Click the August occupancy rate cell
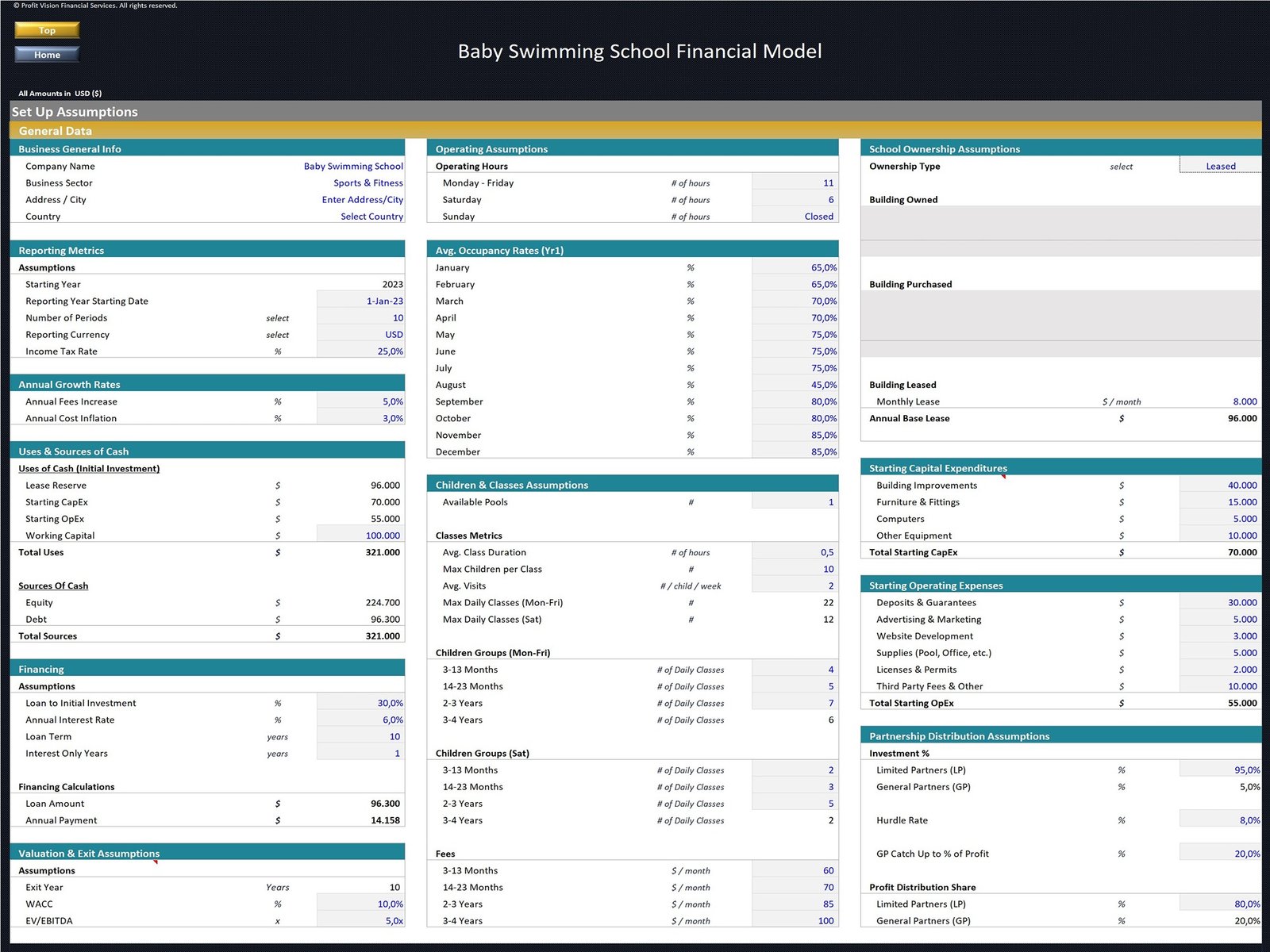The width and height of the screenshot is (1270, 952). coord(795,385)
